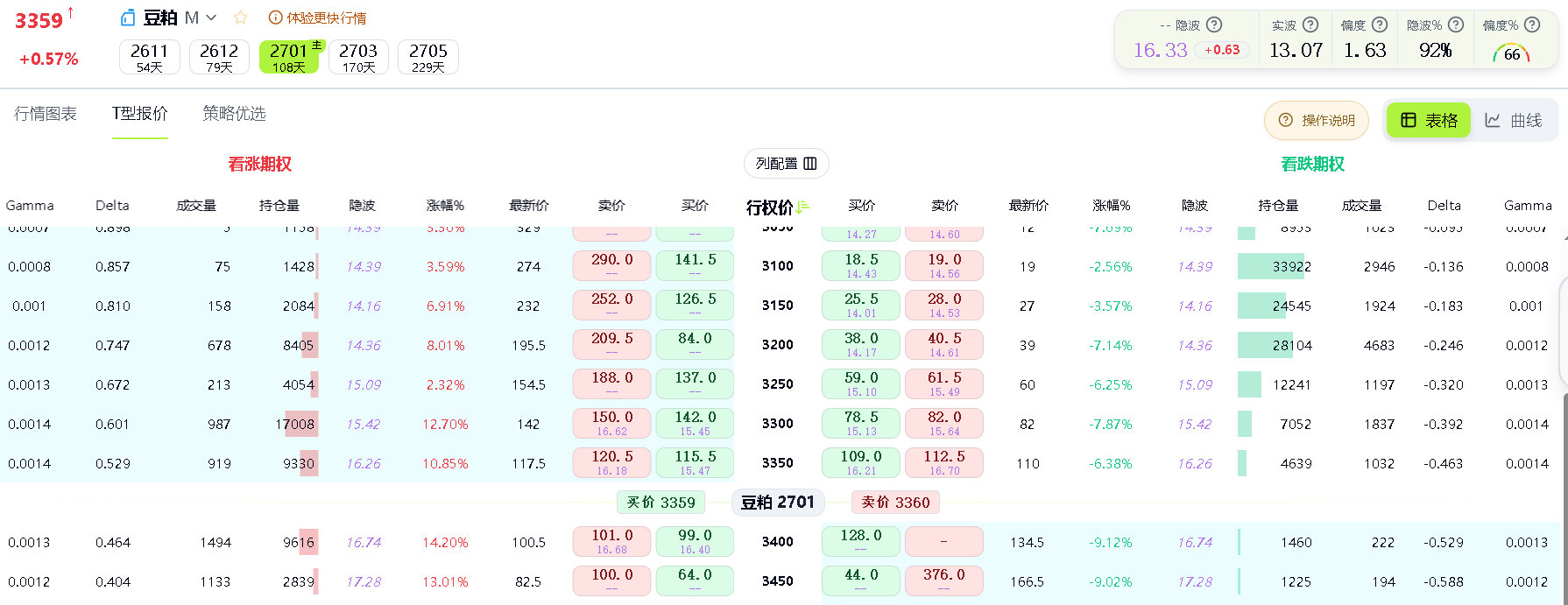Click strike price 3300 in the center column

778,424
